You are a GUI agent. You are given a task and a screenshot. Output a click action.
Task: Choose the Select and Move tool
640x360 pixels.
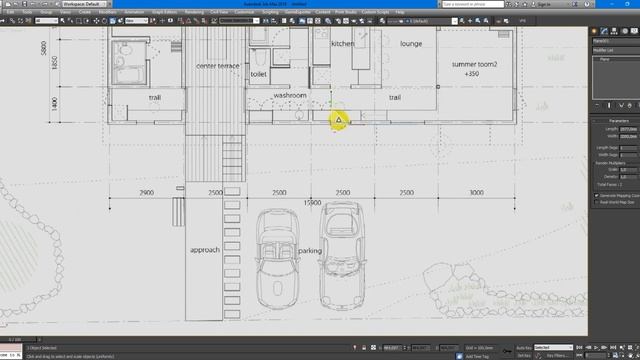point(96,21)
